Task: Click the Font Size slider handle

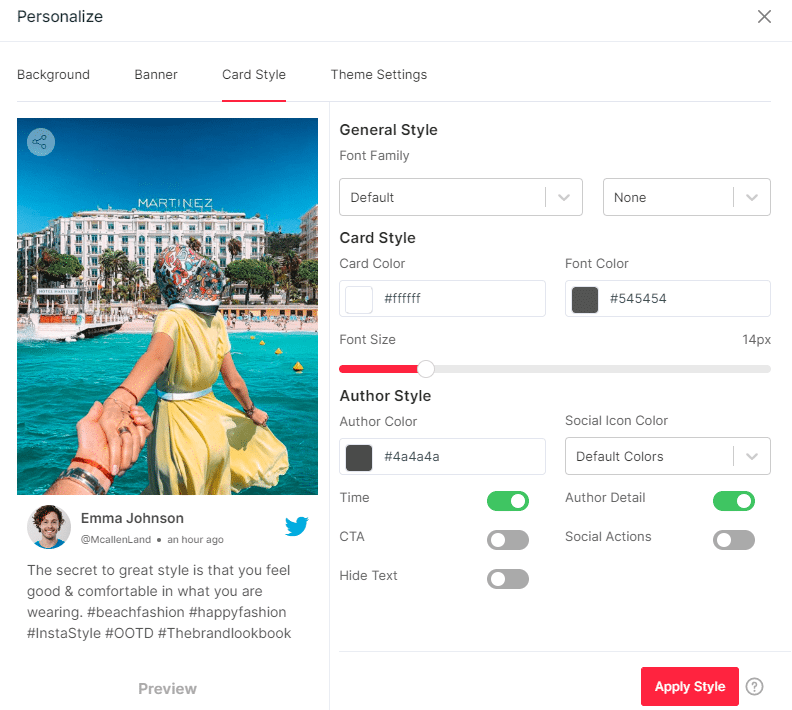Action: point(426,369)
